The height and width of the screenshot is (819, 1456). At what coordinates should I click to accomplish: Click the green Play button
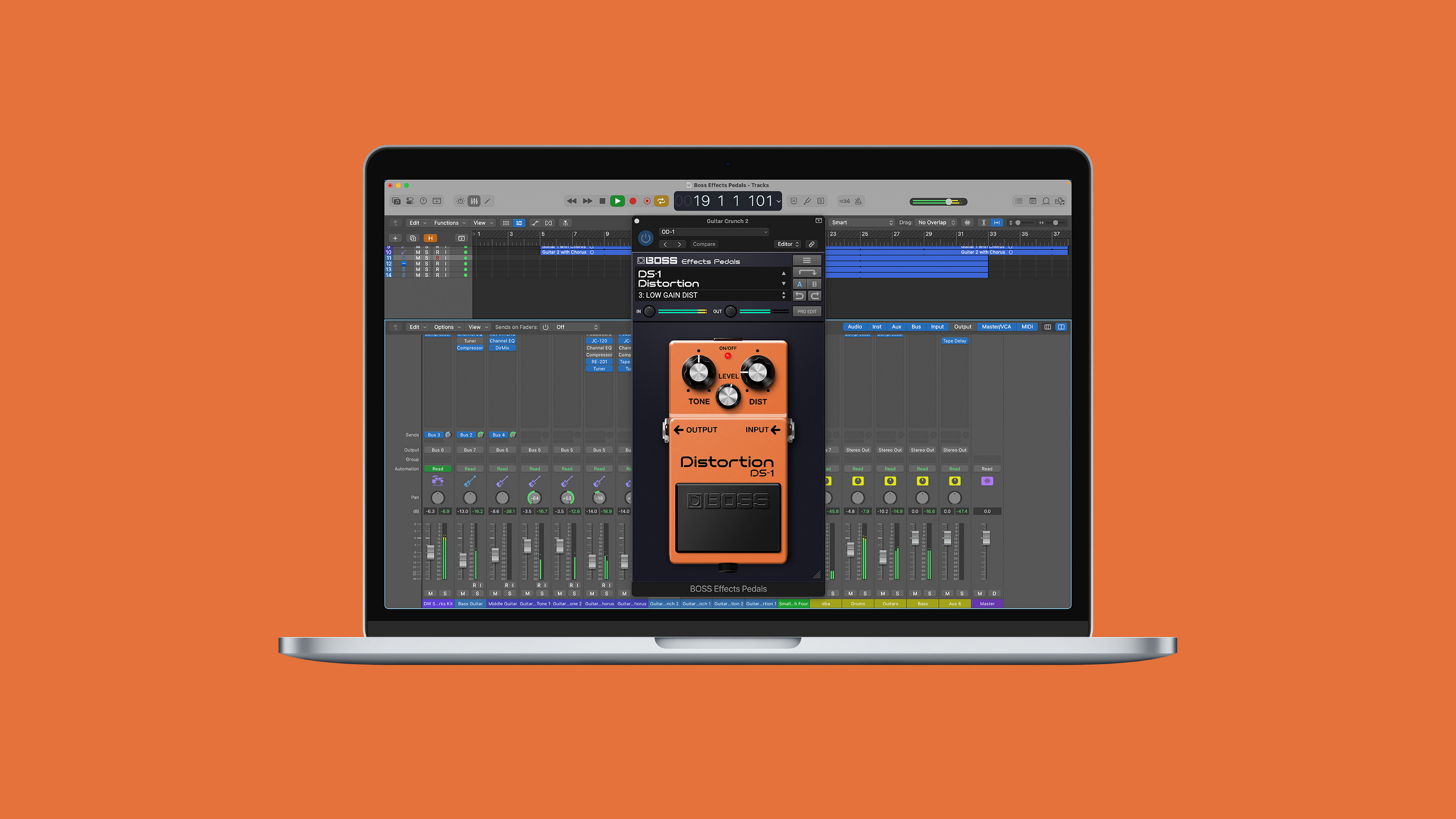[618, 201]
